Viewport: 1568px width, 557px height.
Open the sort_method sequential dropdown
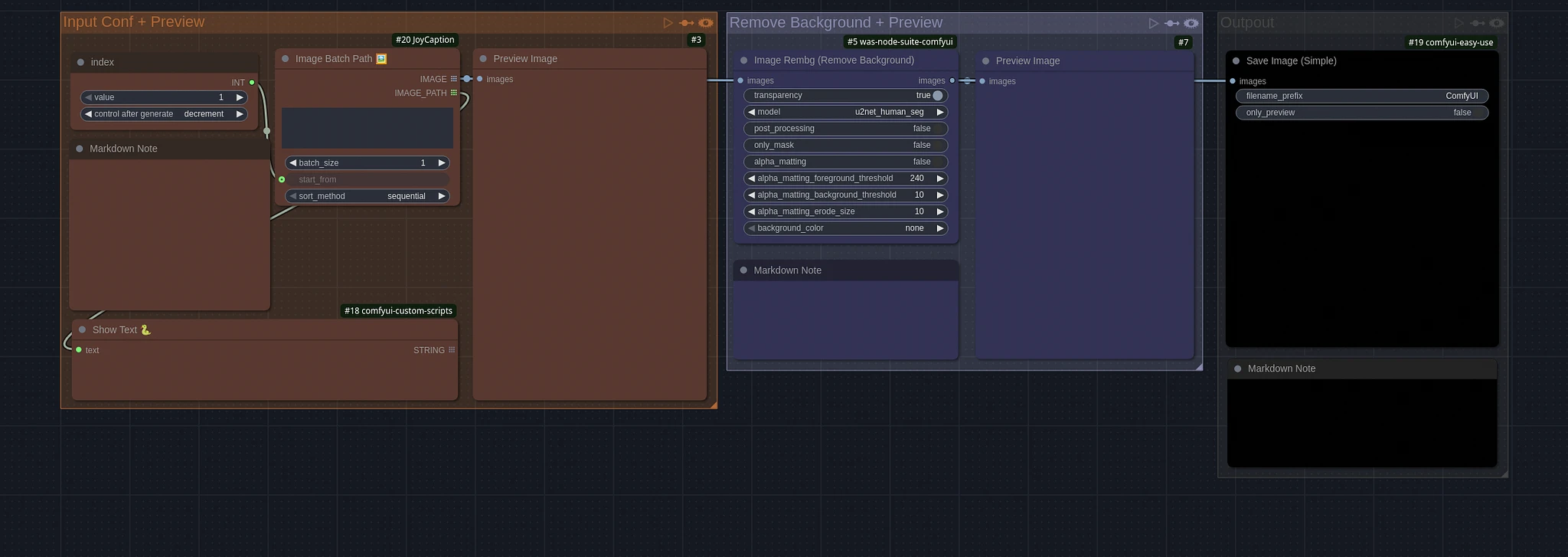(367, 196)
